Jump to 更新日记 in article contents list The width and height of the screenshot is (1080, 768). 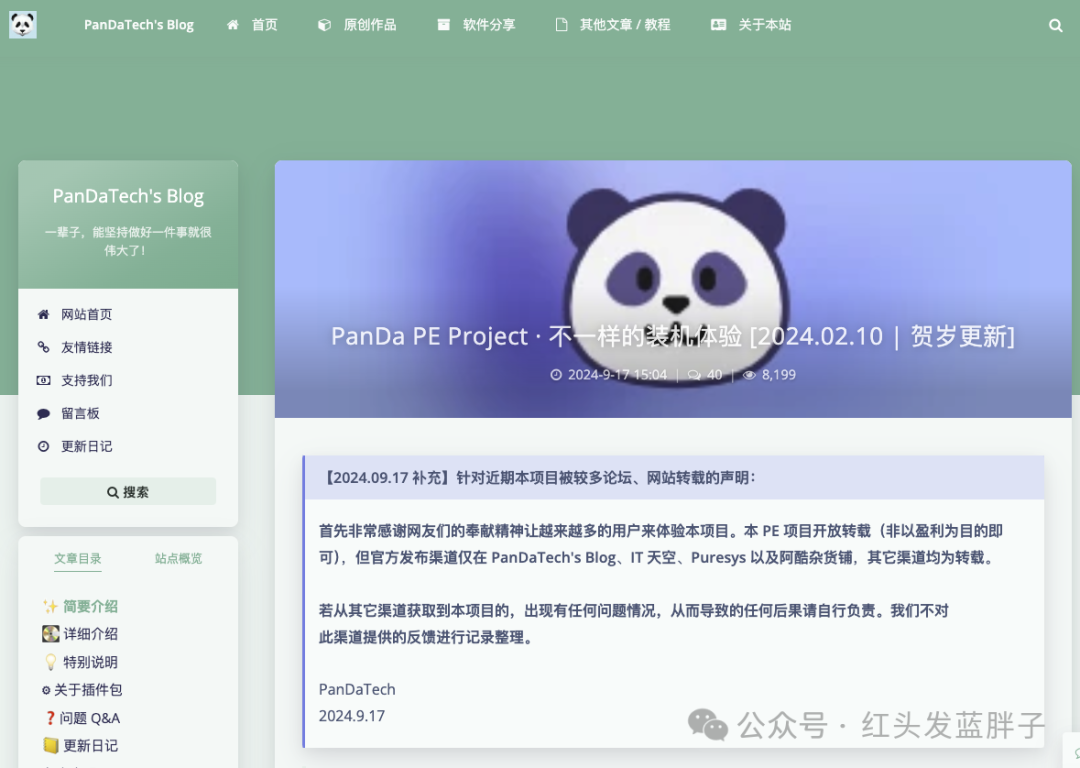click(x=90, y=745)
